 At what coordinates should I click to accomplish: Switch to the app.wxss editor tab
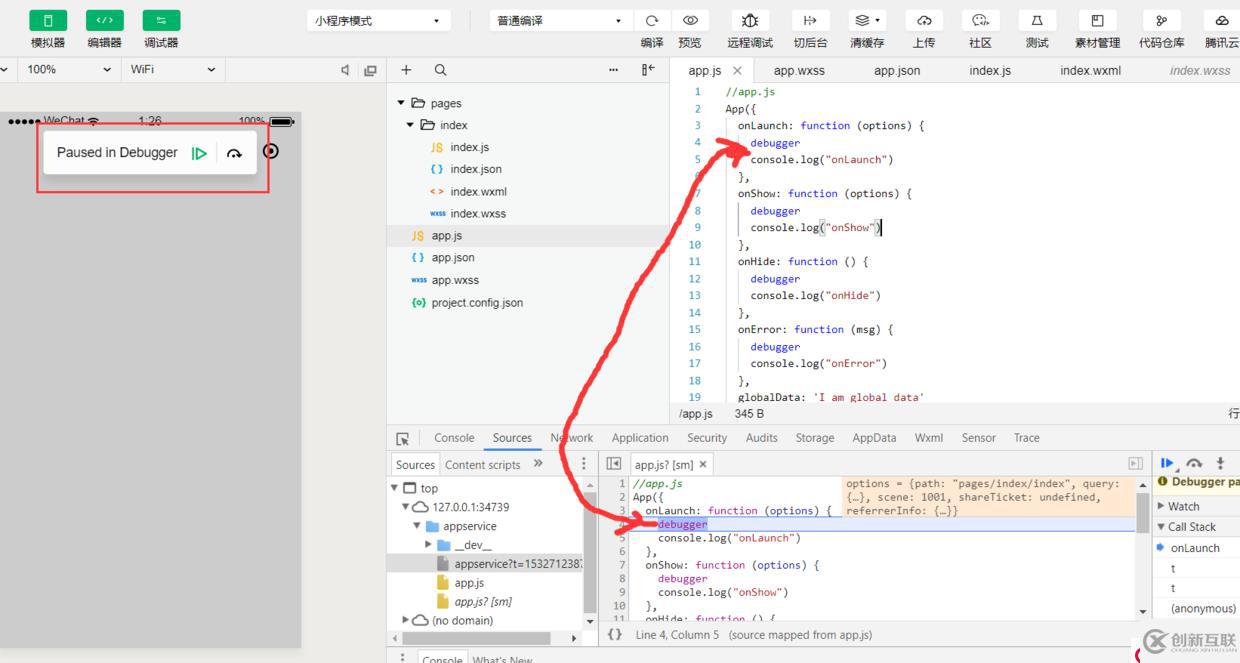799,70
